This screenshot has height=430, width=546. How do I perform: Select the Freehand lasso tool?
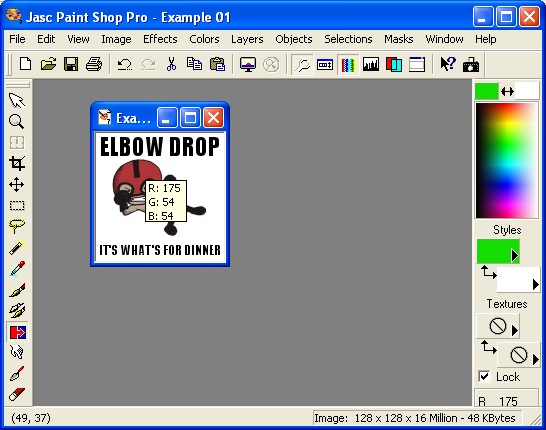(17, 226)
